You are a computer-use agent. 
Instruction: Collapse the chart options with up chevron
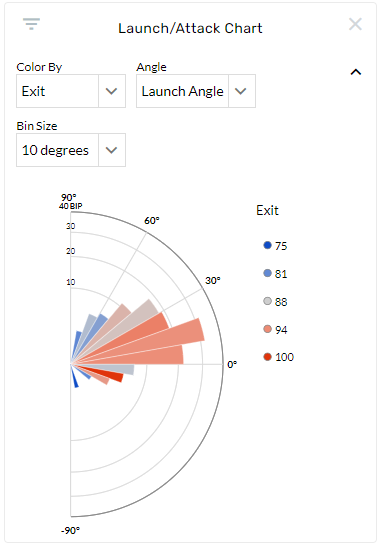(356, 72)
